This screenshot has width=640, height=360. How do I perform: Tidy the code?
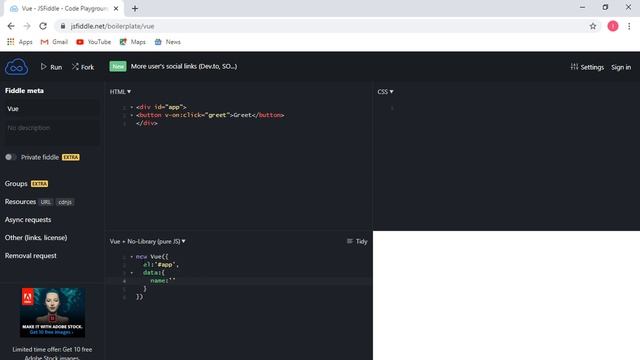(357, 241)
